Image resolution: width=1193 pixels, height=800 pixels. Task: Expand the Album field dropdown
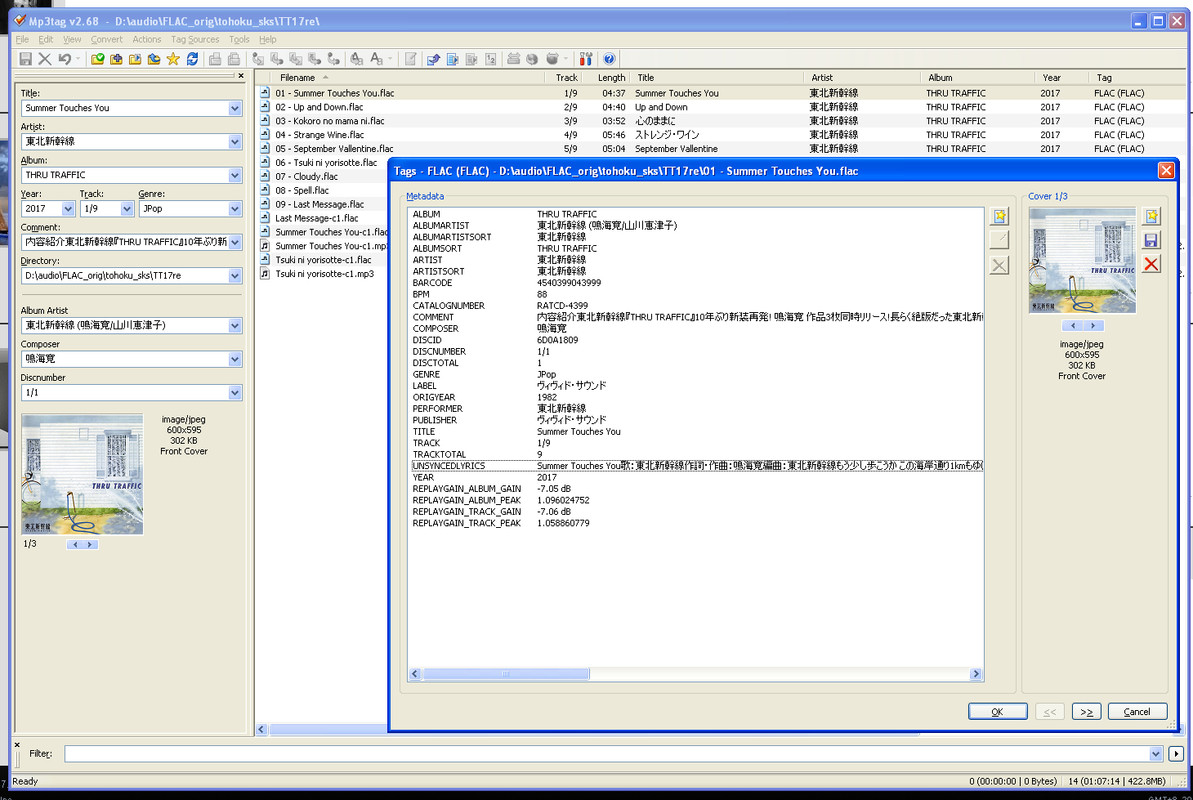coord(234,175)
